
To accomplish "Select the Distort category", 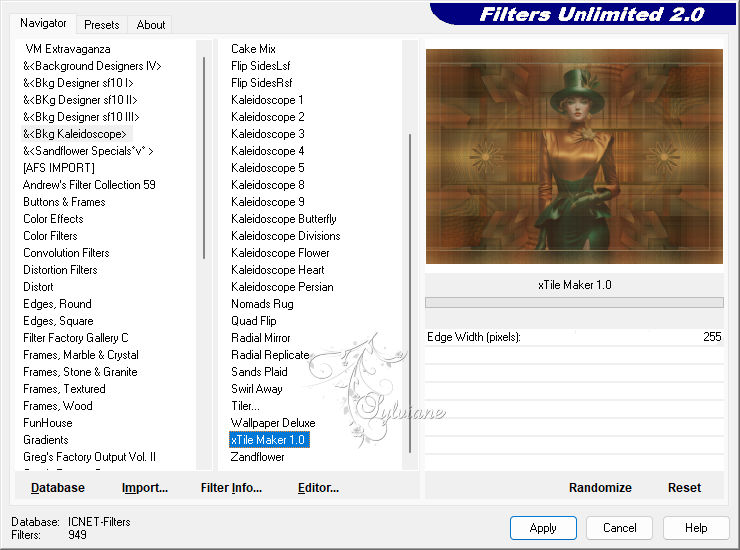I will (38, 287).
